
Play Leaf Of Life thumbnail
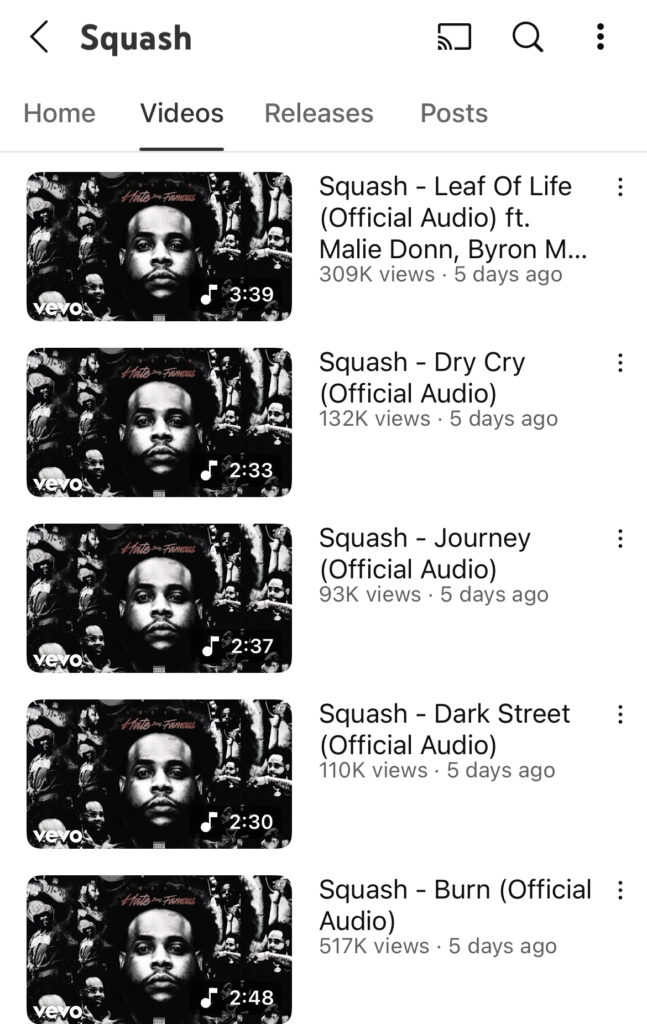click(159, 246)
